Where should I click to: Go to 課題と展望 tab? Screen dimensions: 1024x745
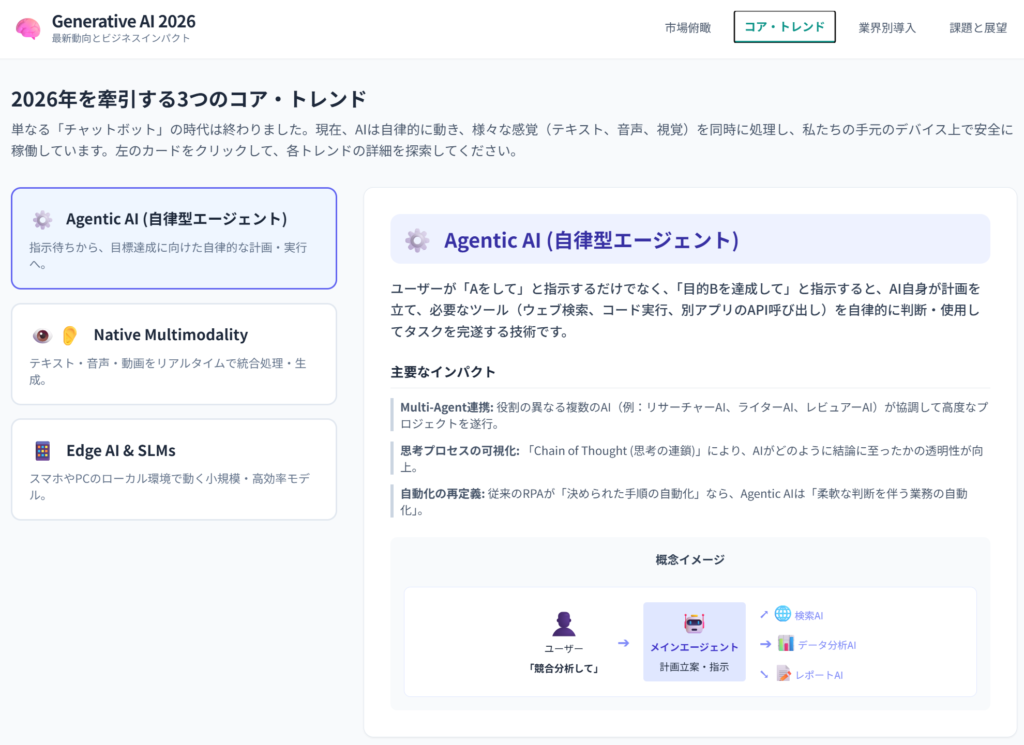tap(978, 28)
